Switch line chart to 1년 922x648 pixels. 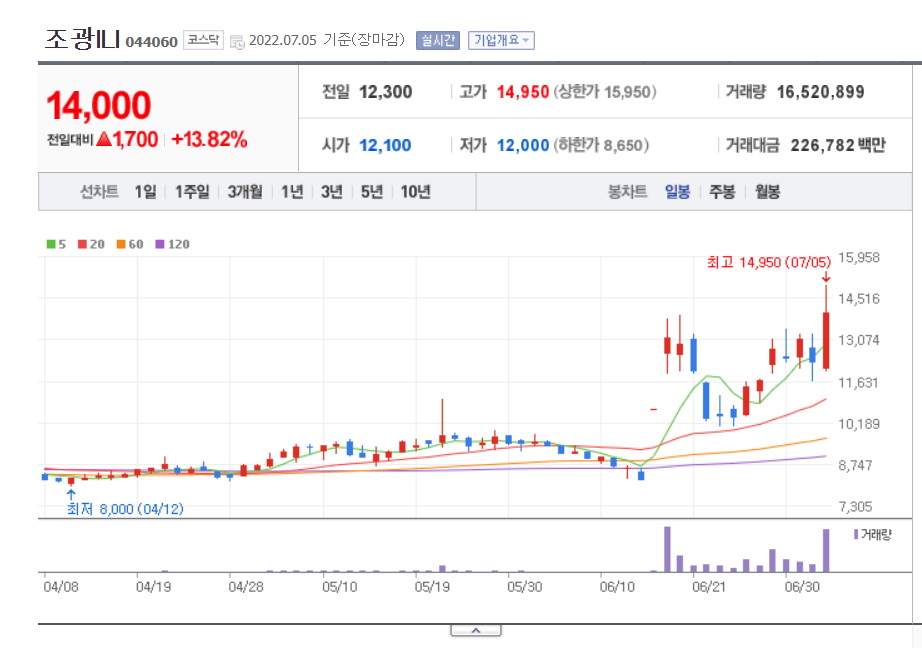(292, 192)
